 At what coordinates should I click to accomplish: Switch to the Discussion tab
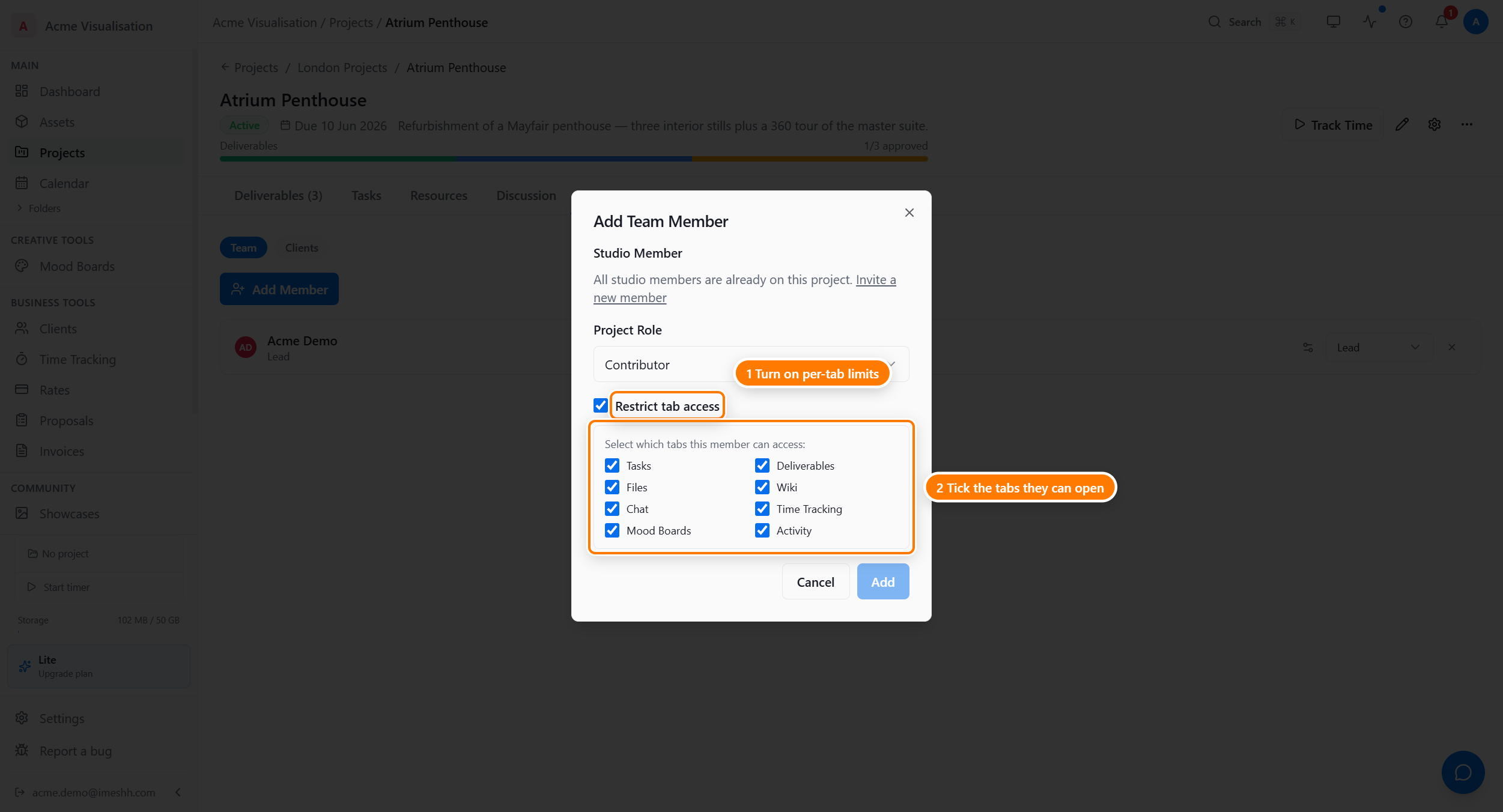point(526,195)
